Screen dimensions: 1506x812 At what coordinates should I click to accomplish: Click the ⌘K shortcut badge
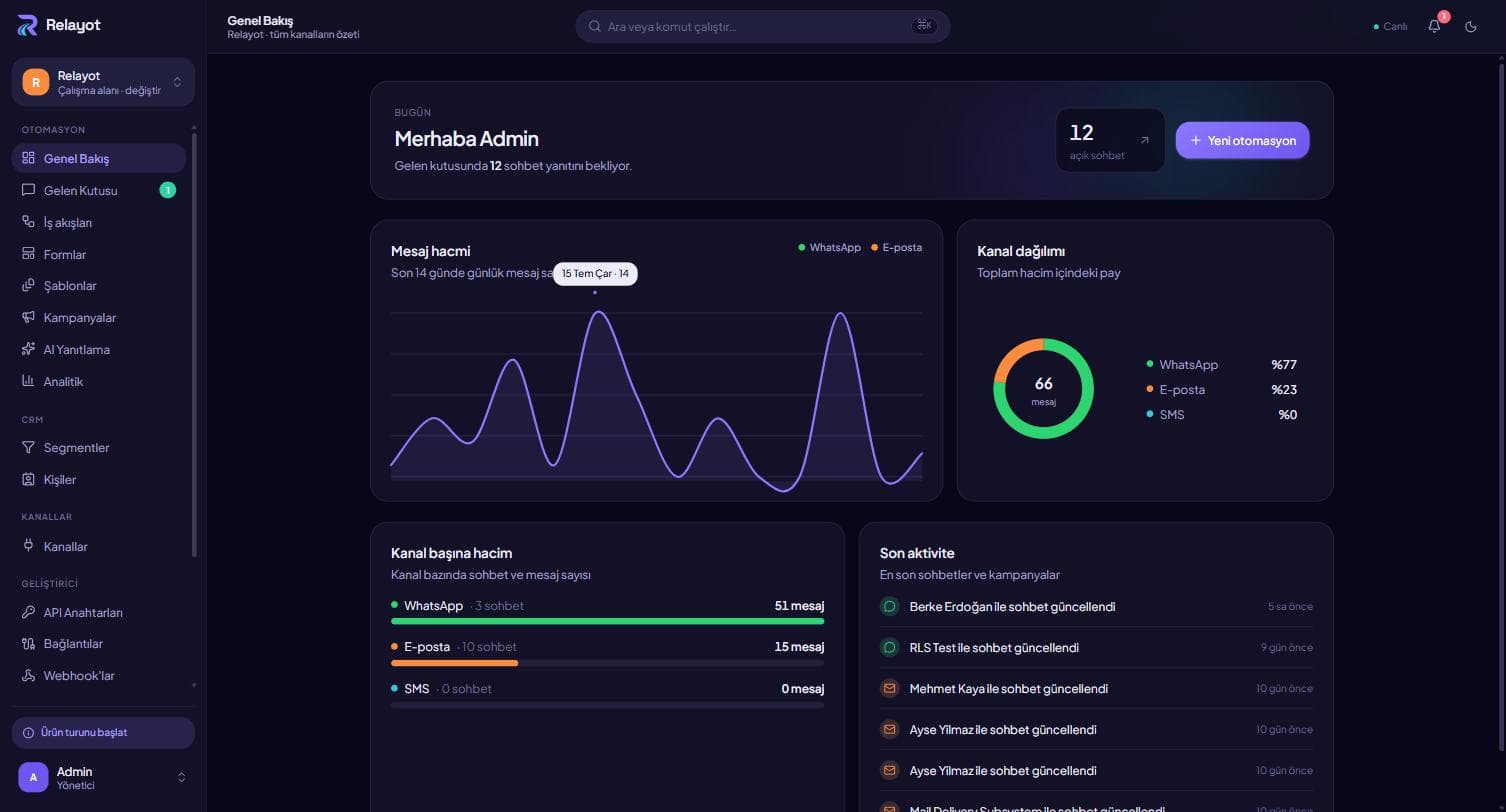(x=923, y=26)
